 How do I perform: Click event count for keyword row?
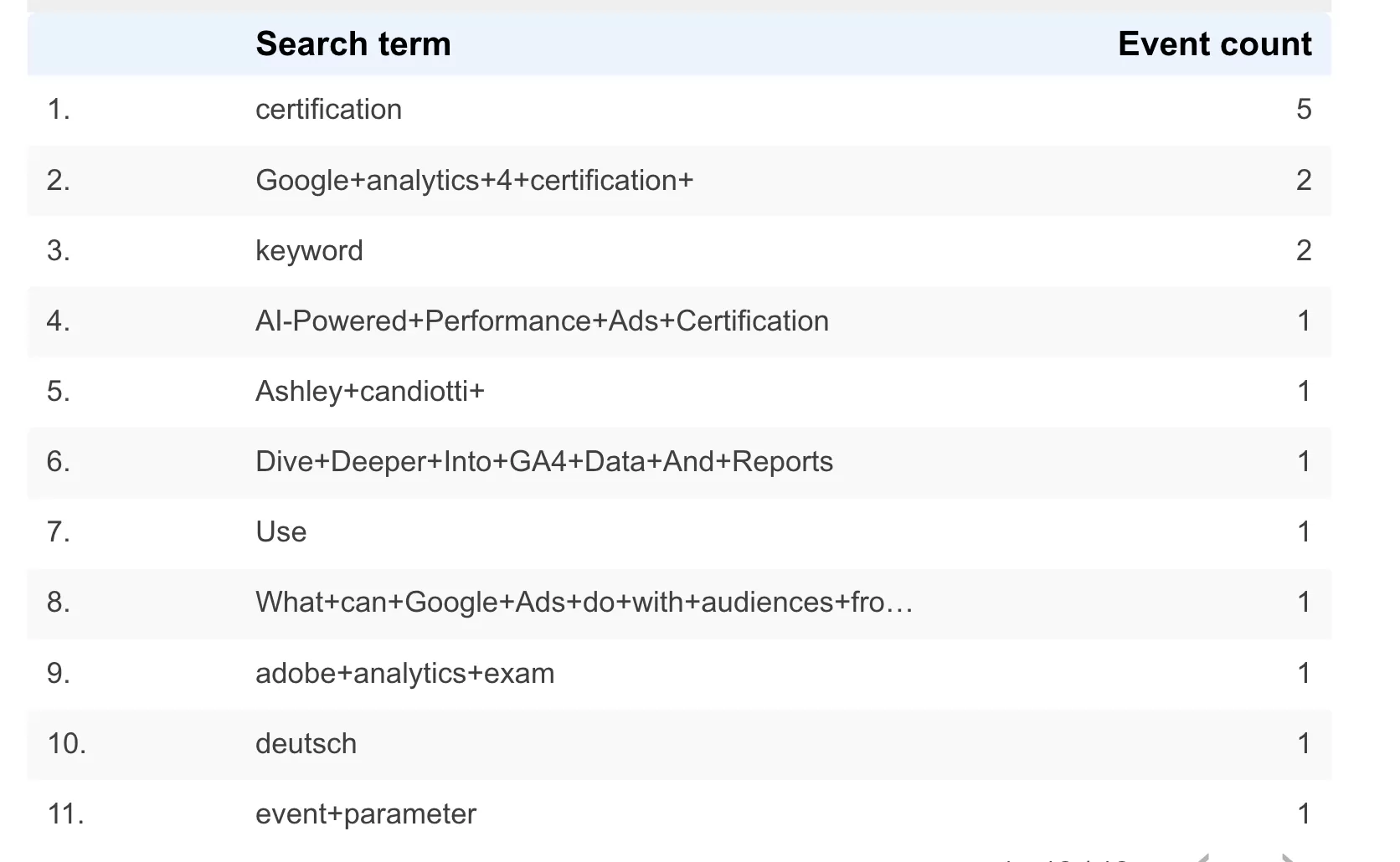[x=1304, y=251]
